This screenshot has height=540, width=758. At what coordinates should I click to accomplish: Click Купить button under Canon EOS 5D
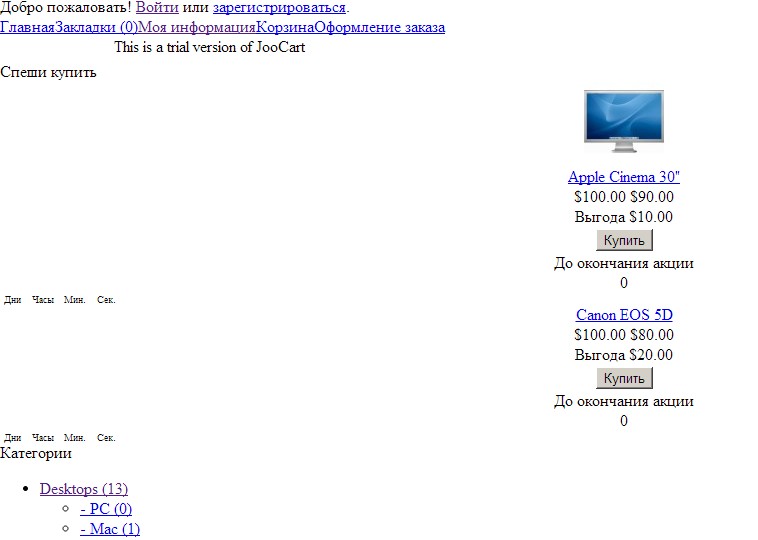click(624, 378)
